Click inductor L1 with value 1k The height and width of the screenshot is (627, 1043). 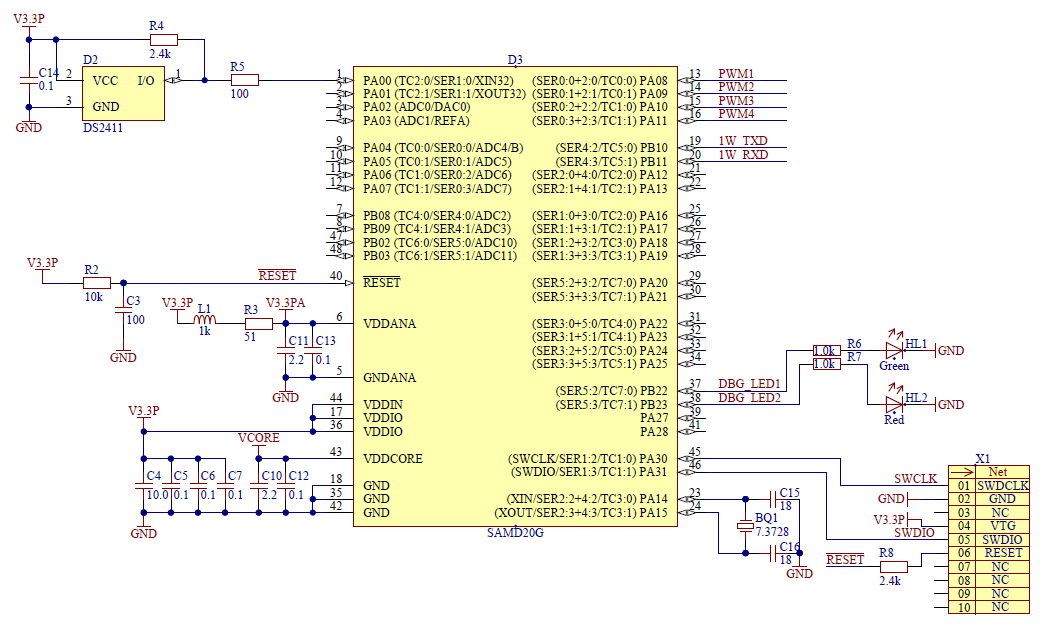click(x=204, y=317)
